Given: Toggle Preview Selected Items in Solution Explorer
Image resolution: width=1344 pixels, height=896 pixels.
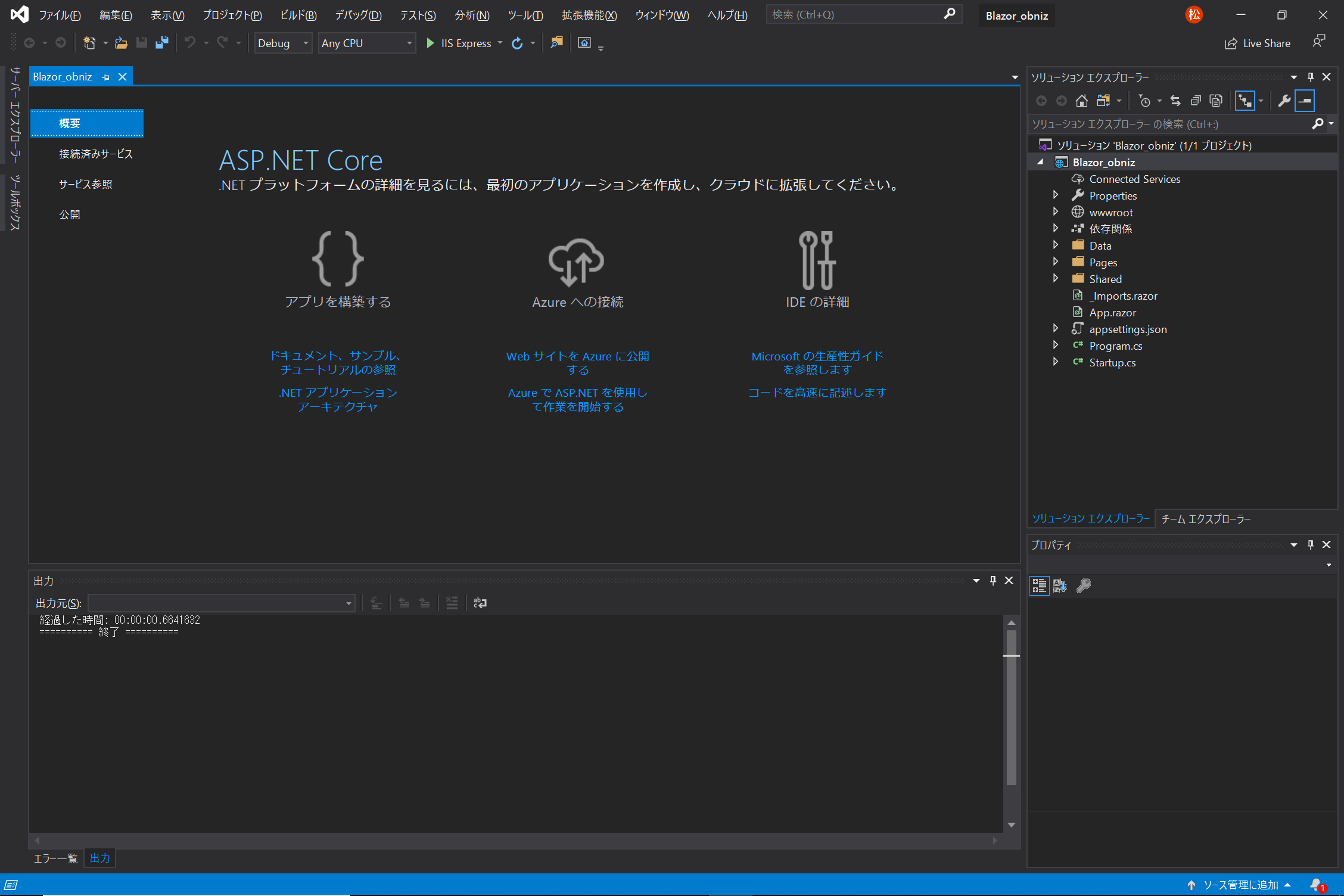Looking at the screenshot, I should coord(1305,101).
